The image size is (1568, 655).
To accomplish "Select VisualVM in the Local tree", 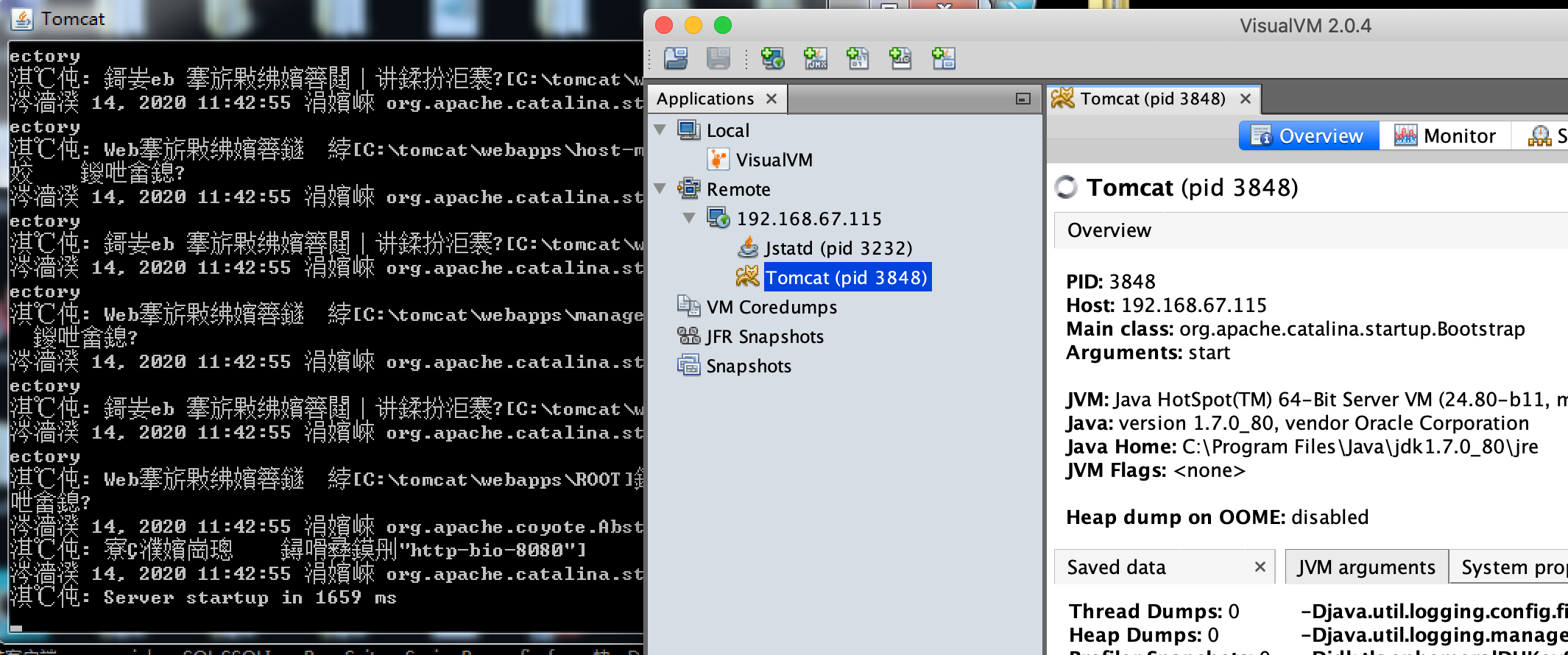I will coord(774,160).
